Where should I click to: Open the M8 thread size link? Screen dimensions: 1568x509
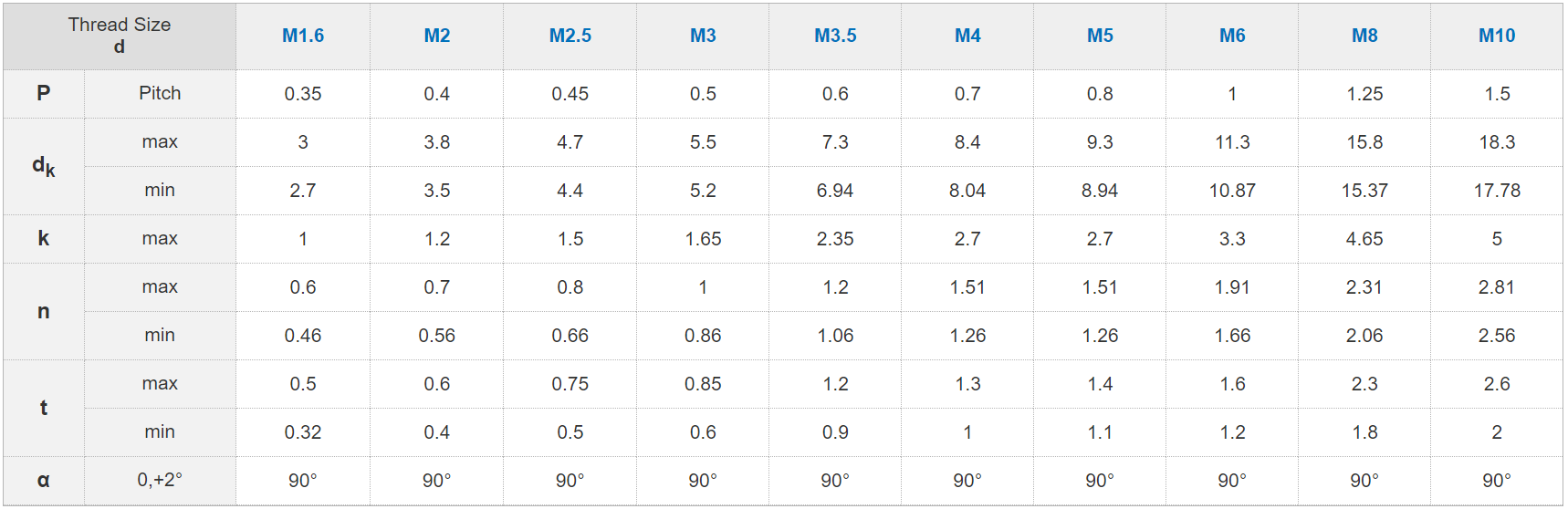pos(1364,36)
